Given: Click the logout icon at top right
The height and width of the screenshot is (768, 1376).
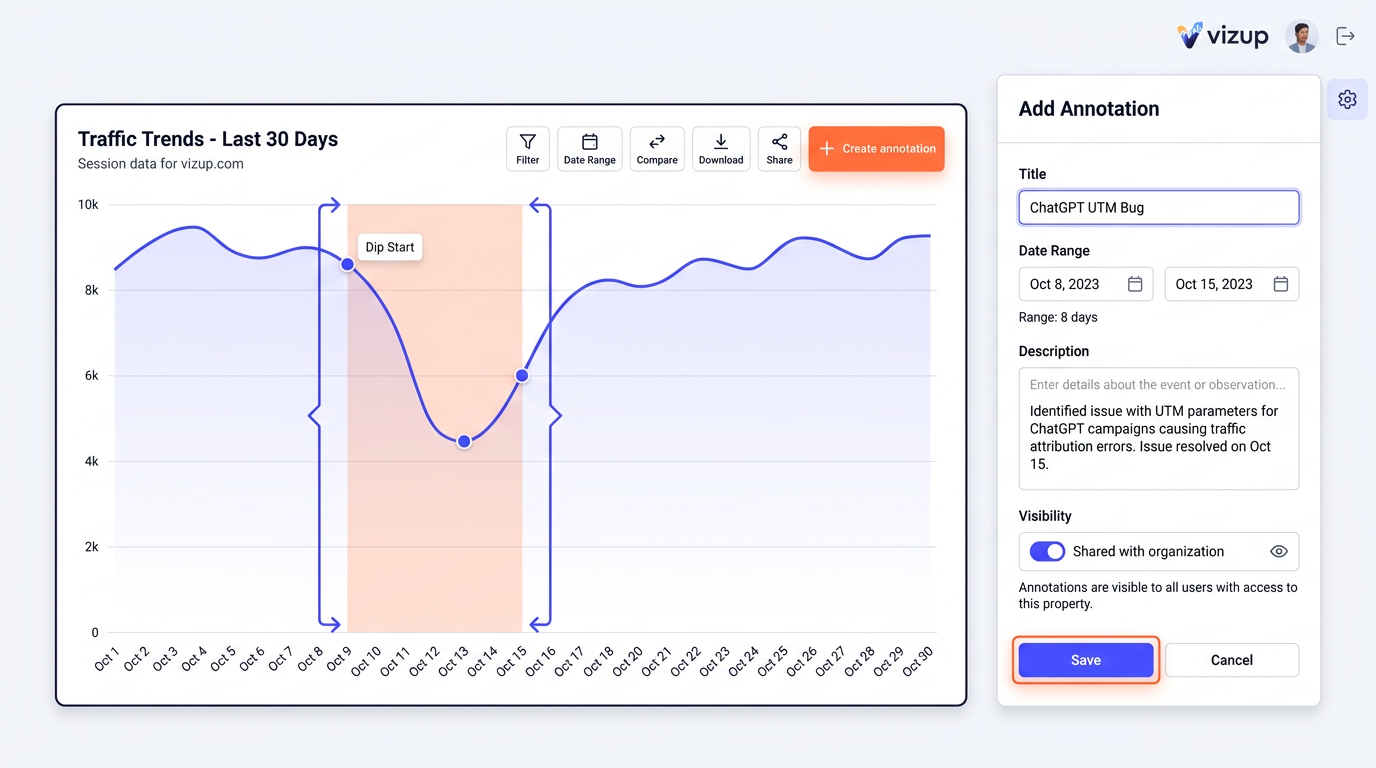Looking at the screenshot, I should [x=1346, y=36].
